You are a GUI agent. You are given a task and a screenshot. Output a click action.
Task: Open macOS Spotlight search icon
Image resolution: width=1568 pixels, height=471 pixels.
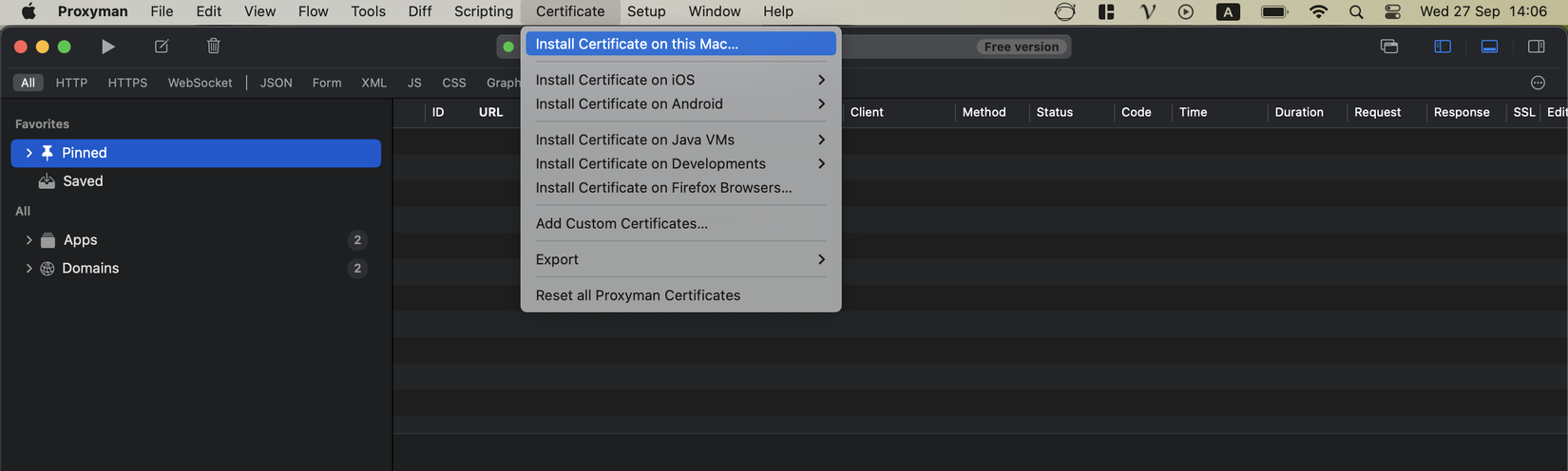point(1356,12)
